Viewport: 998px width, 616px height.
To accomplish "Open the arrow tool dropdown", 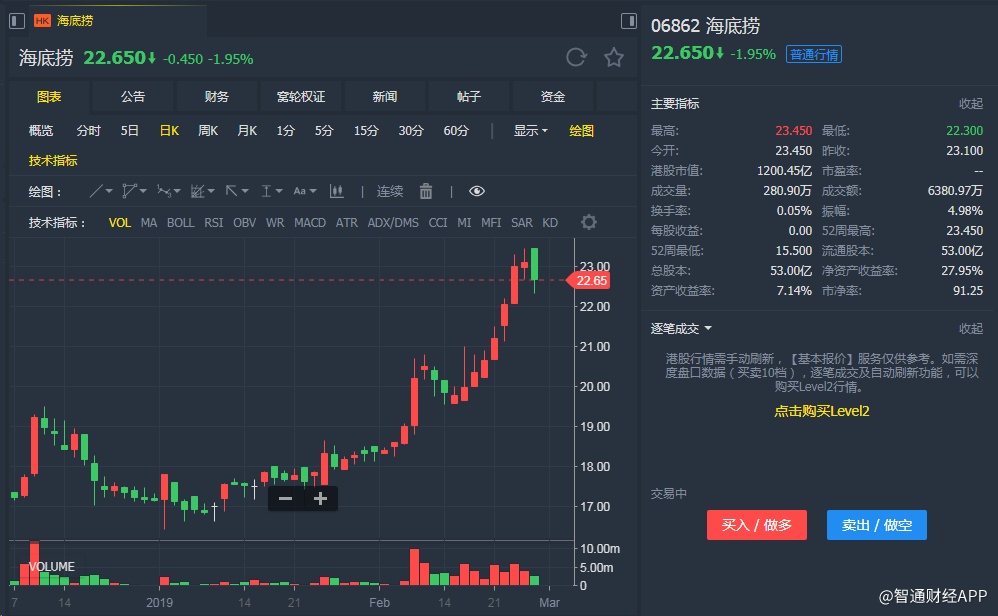I will [237, 191].
